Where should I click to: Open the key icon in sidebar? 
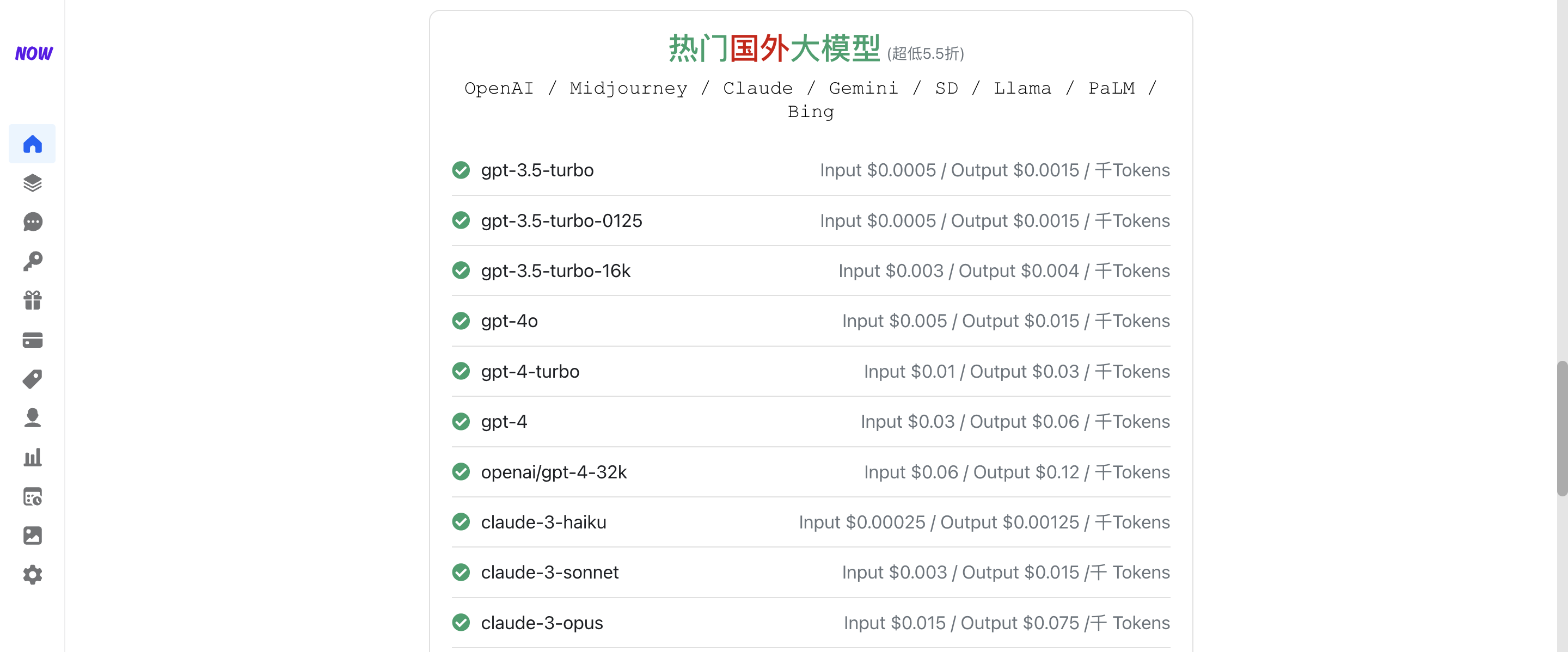(x=32, y=262)
